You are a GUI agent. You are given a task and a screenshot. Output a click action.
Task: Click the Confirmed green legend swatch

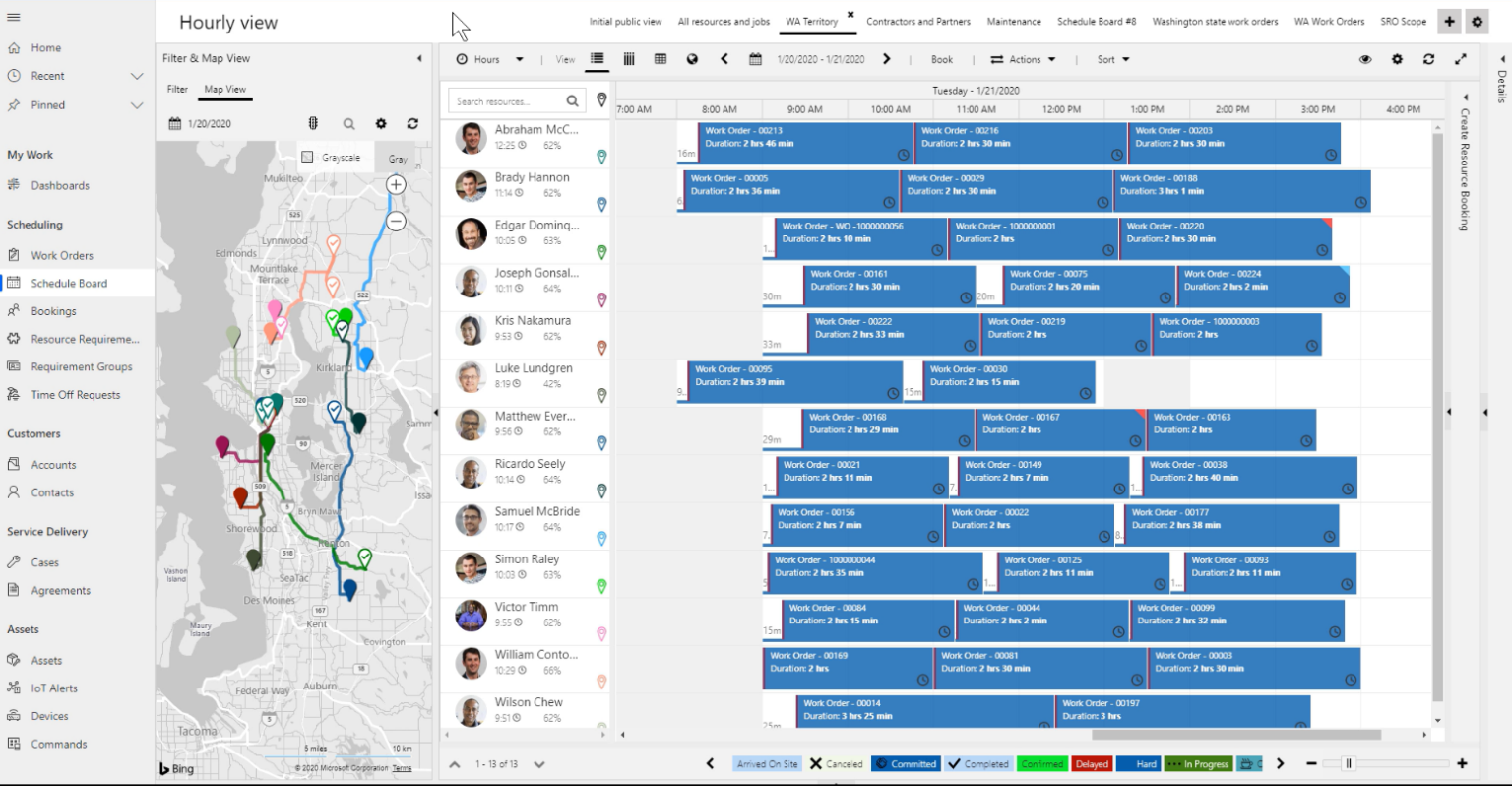pos(1042,763)
